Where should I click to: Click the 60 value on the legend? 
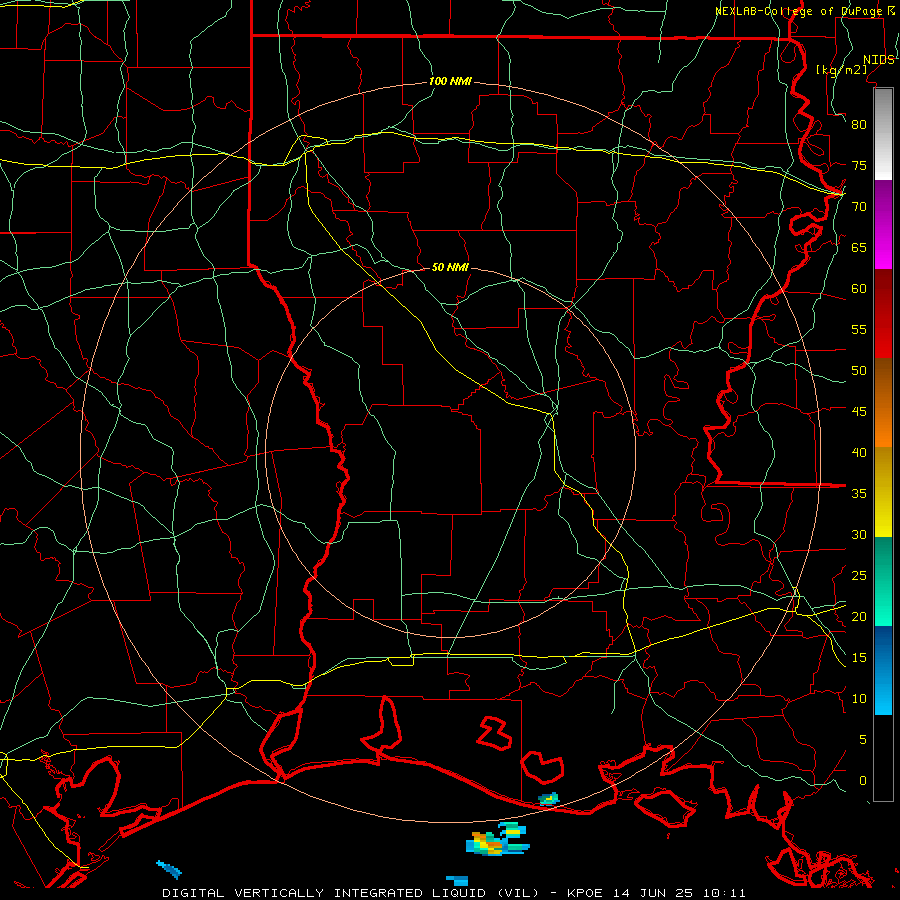[x=859, y=289]
